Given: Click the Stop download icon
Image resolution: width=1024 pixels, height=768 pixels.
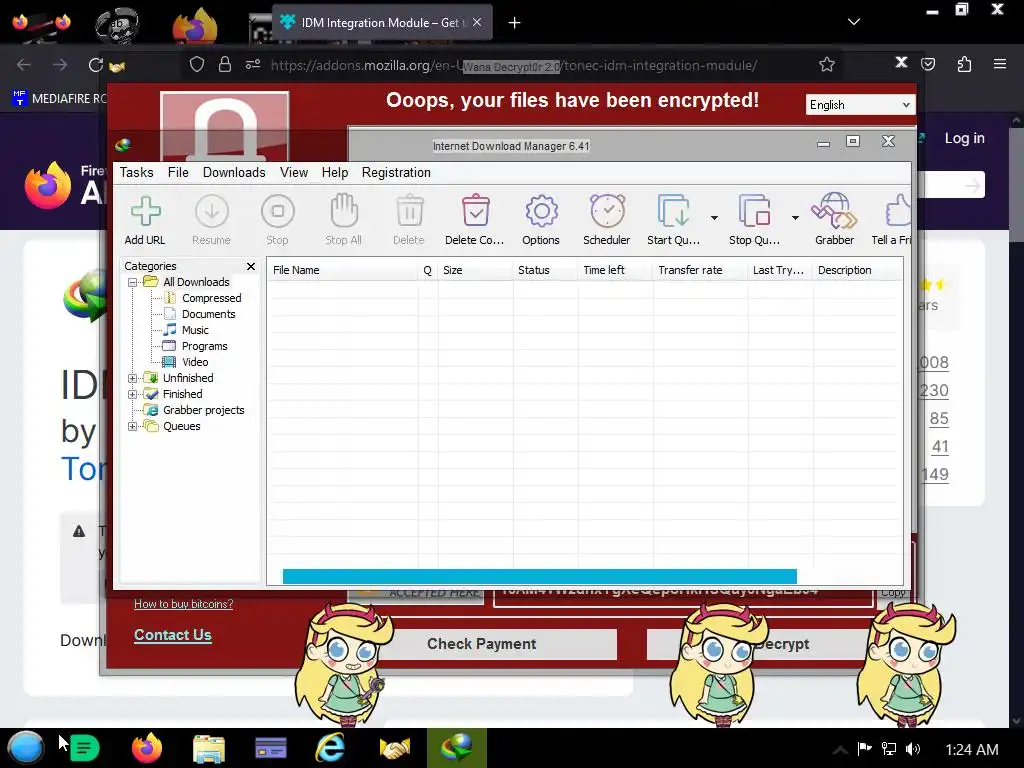Looking at the screenshot, I should click(x=278, y=220).
